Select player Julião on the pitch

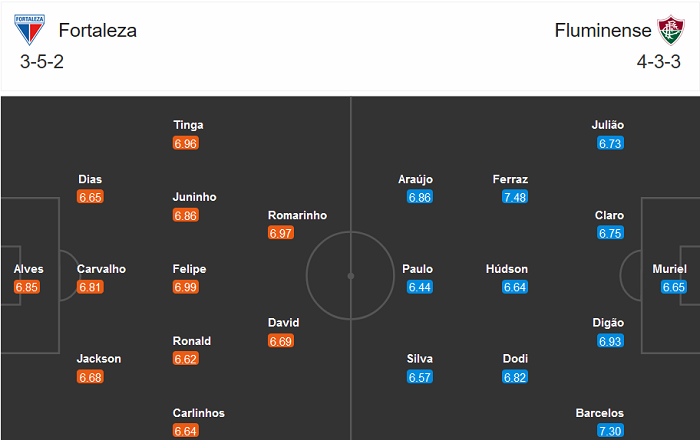pos(608,125)
